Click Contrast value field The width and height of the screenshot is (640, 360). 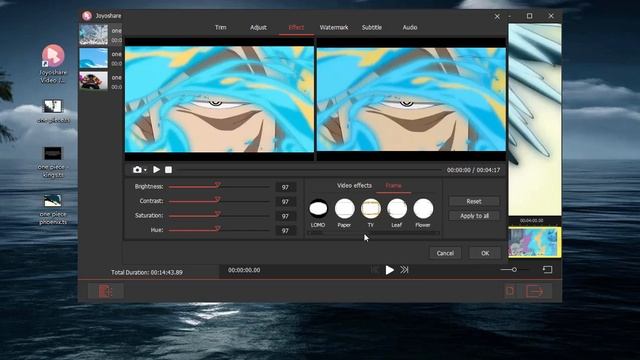285,202
